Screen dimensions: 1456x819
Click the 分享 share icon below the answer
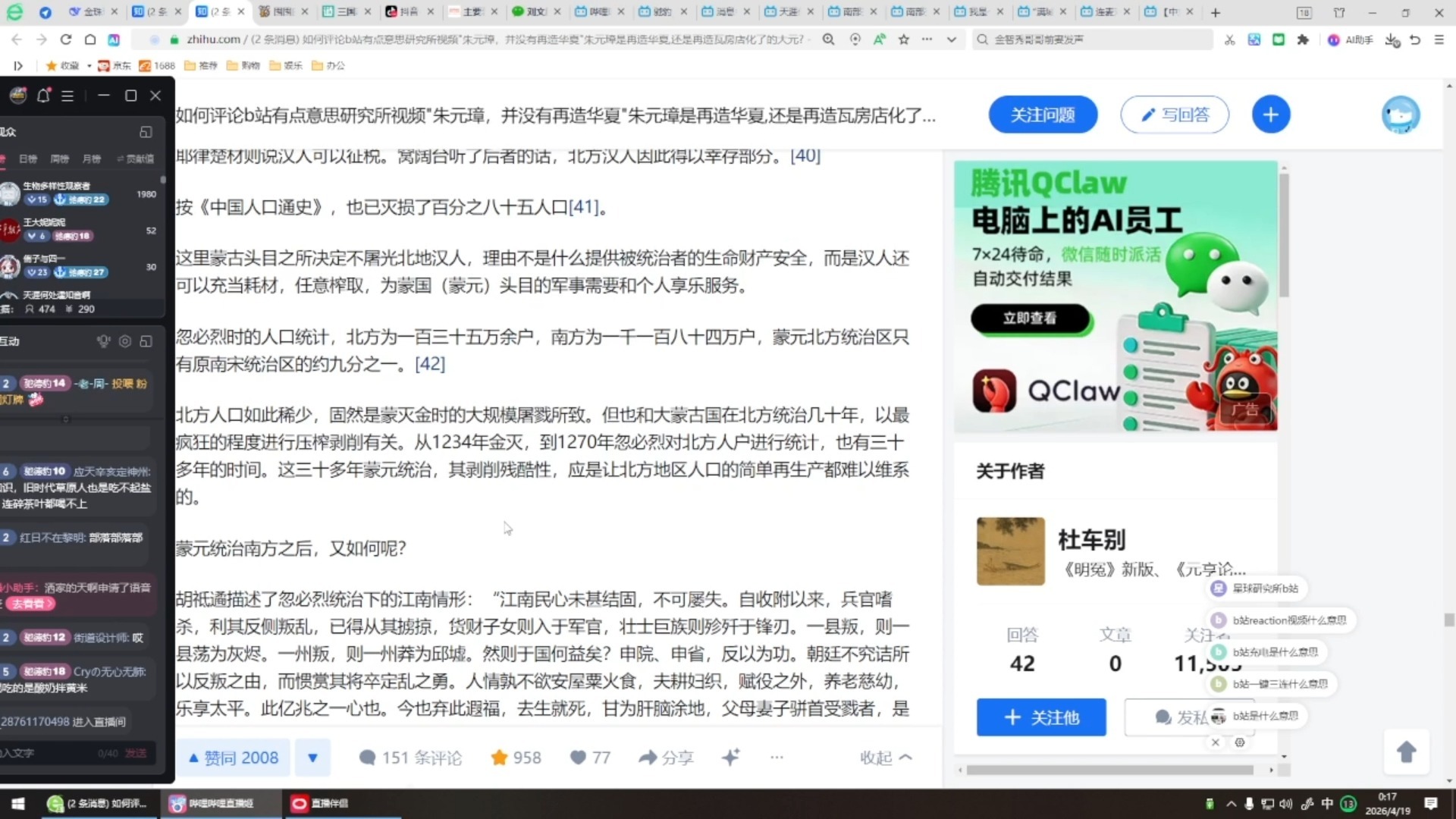[x=666, y=758]
